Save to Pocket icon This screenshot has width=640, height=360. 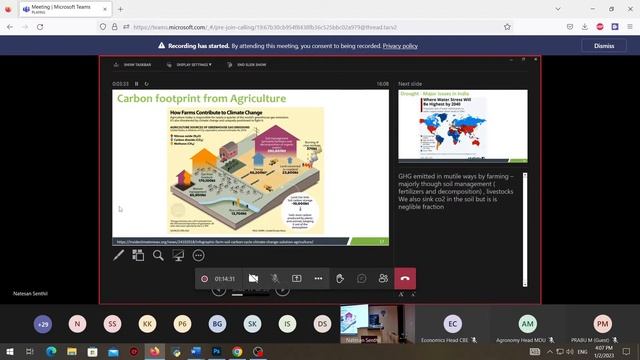coord(570,27)
